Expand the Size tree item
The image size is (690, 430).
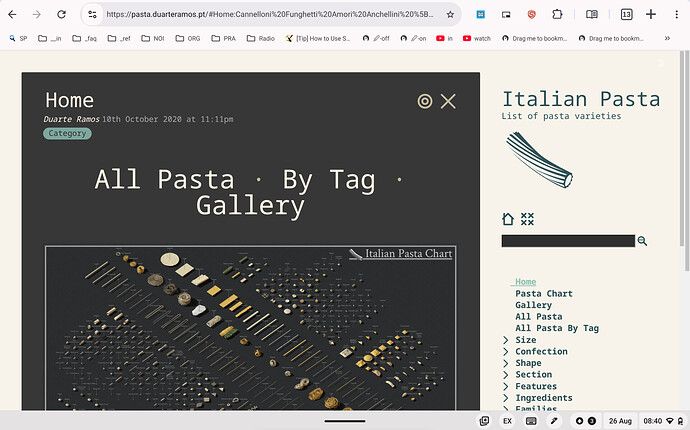coord(506,340)
